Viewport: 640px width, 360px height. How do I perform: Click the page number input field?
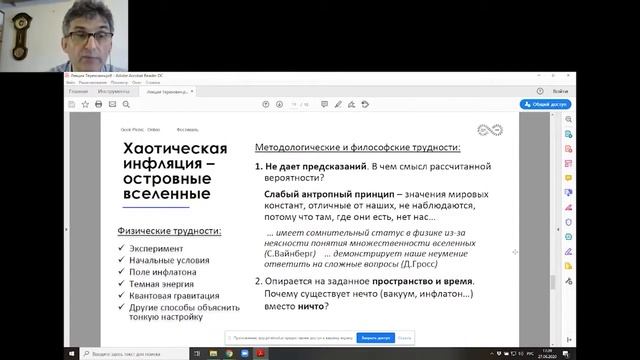pyautogui.click(x=294, y=104)
